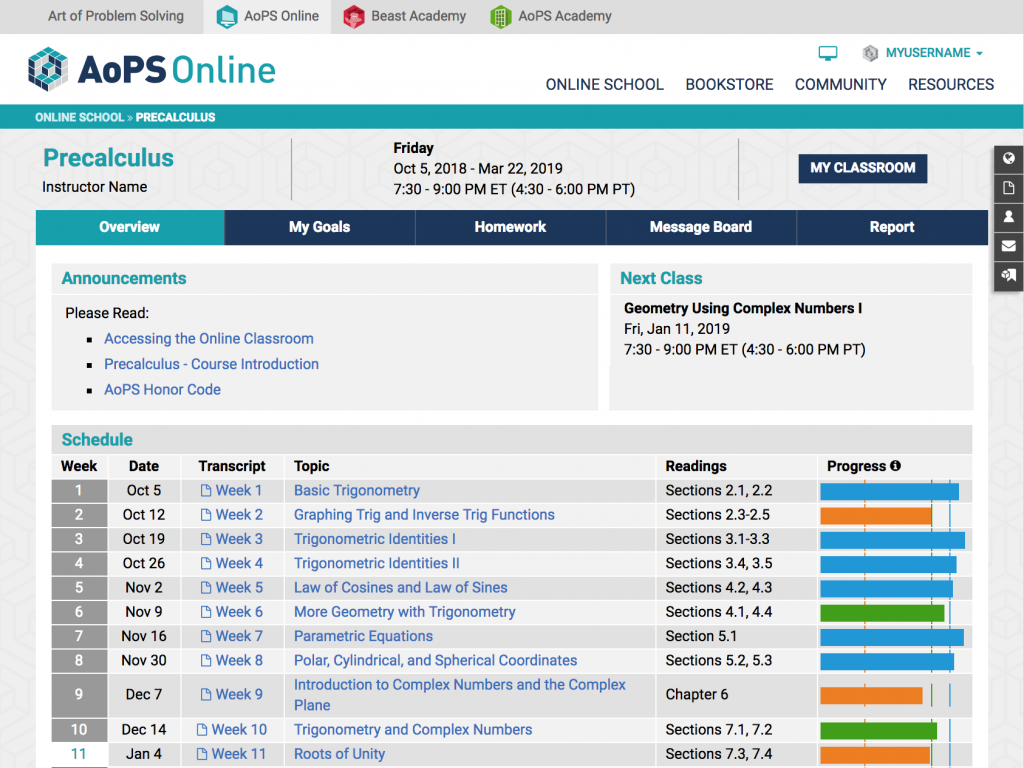1024x768 pixels.
Task: Open the Basic Trigonometry topic
Action: (x=357, y=490)
